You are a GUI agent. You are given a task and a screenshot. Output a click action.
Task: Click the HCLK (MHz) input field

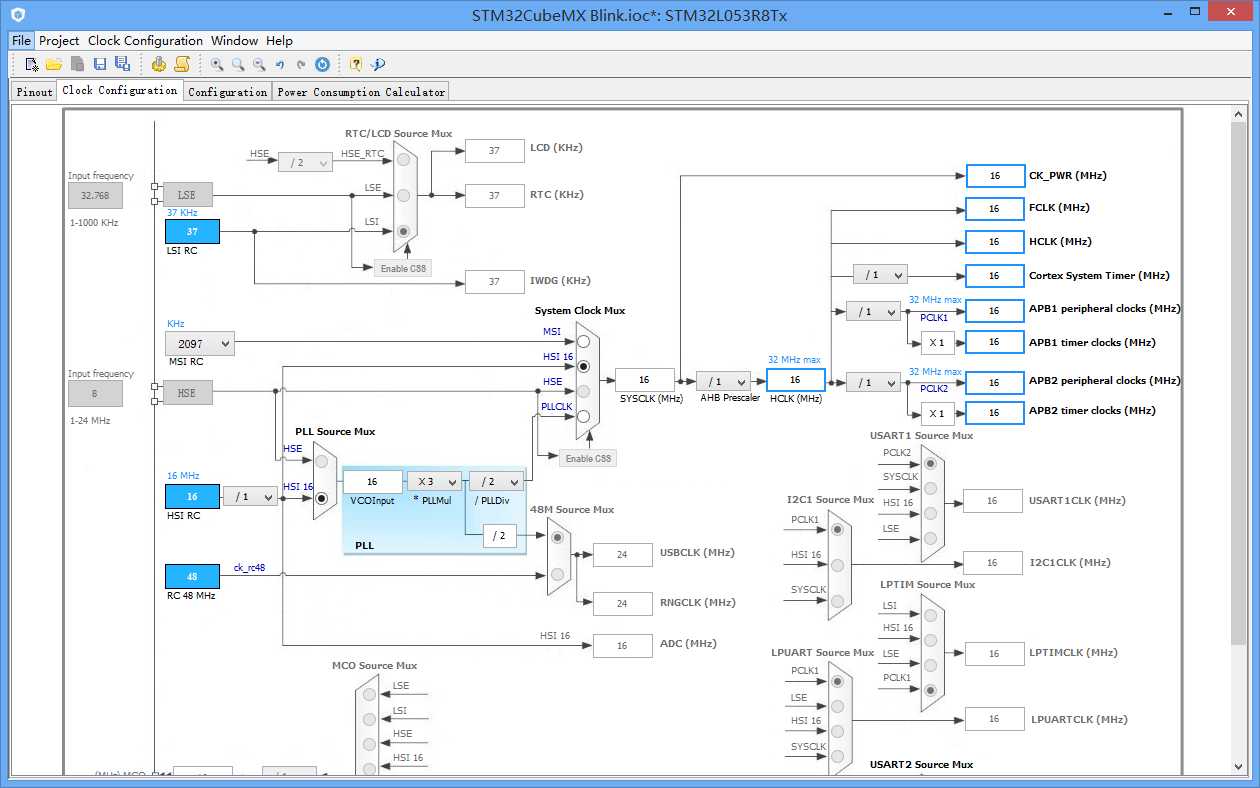[795, 380]
